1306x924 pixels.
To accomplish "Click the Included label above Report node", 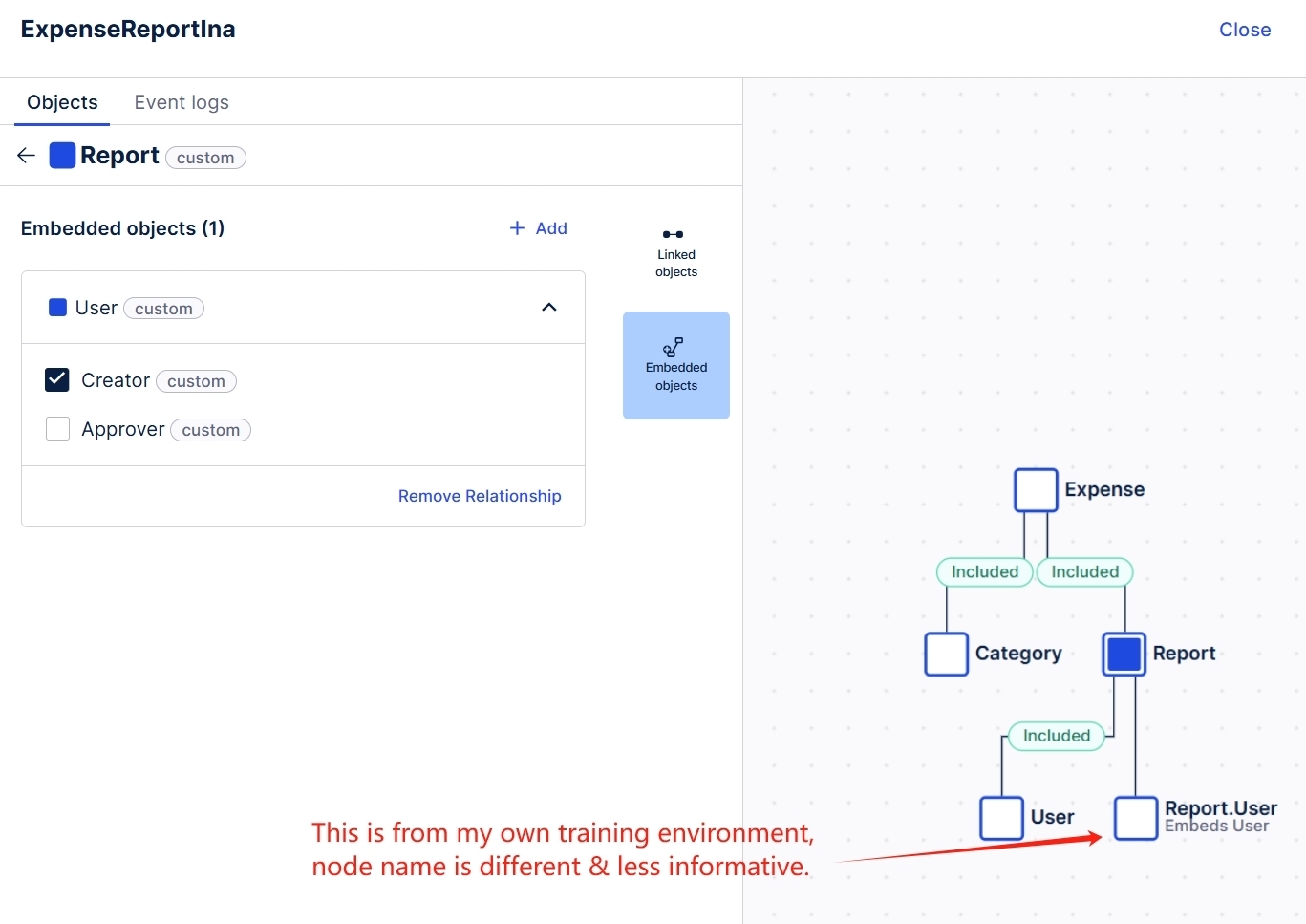I will coord(1085,572).
